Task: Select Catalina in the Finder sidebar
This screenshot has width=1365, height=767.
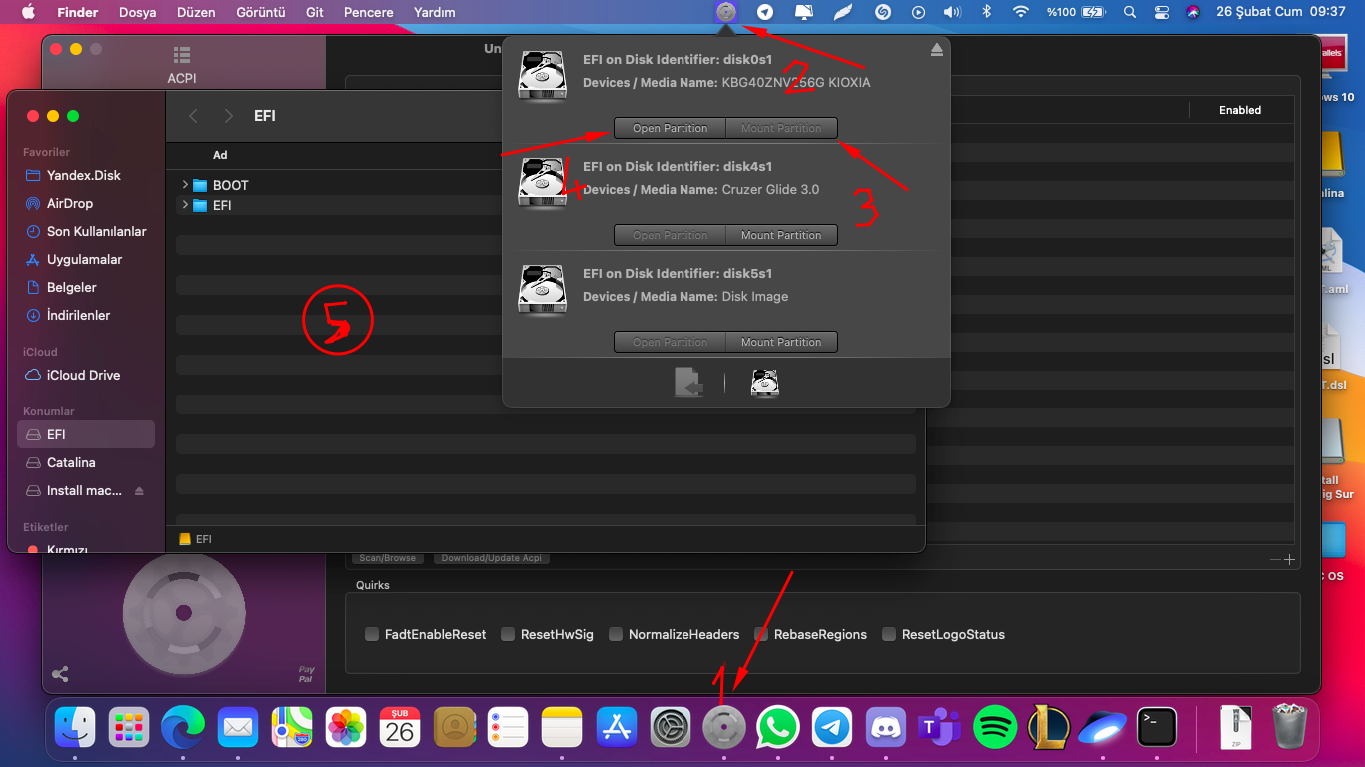Action: click(71, 463)
